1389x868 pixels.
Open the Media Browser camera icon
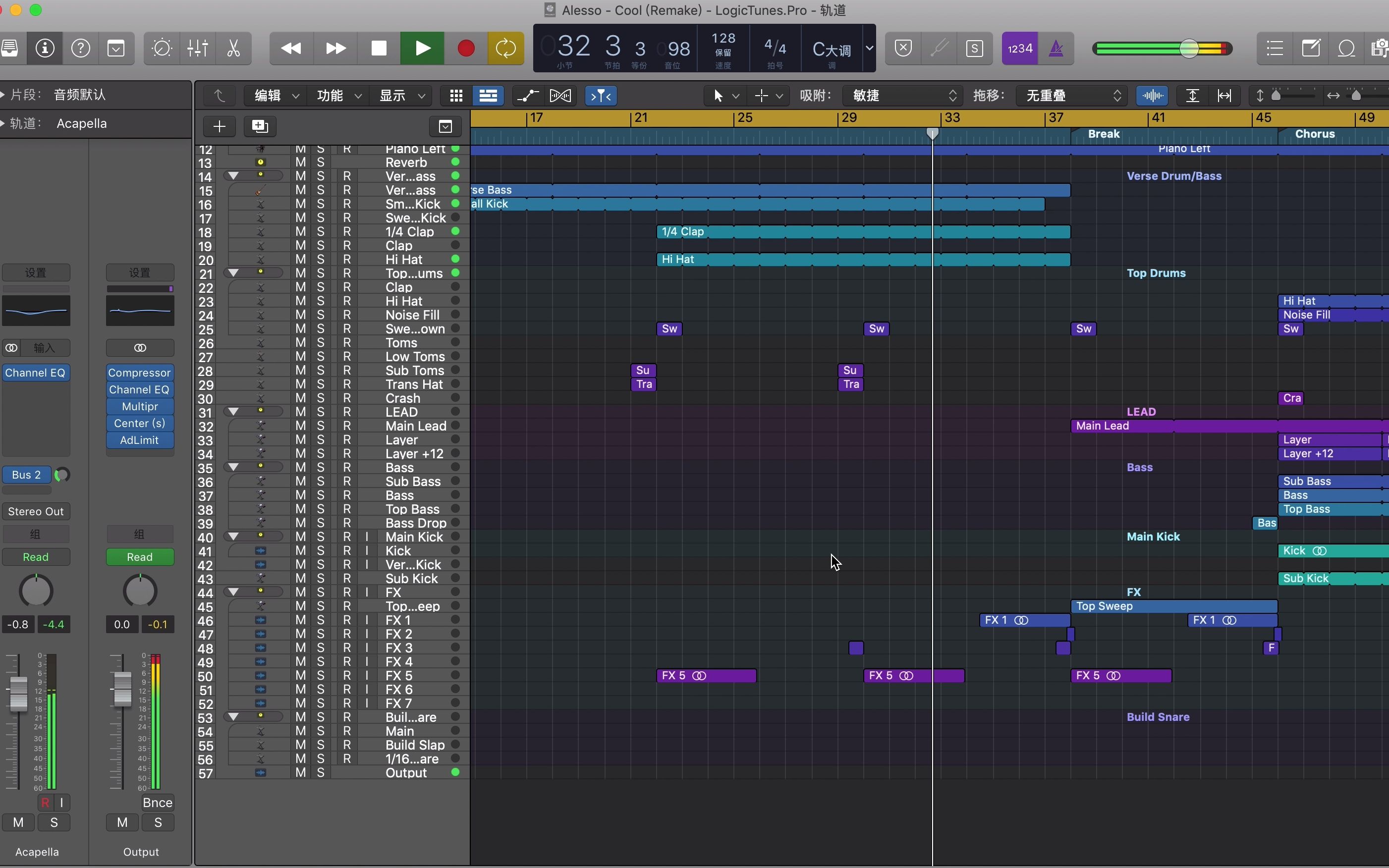tap(1380, 48)
